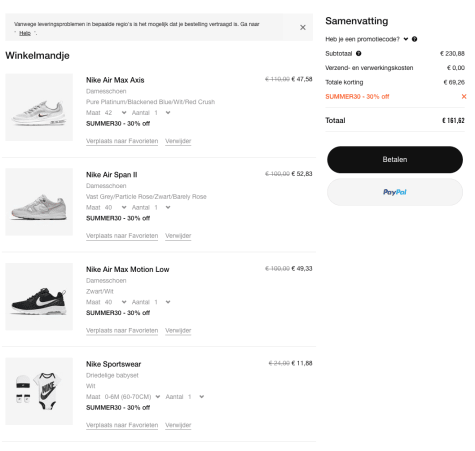Open Nike Sportswear babyset product image
475x451 pixels.
39,391
